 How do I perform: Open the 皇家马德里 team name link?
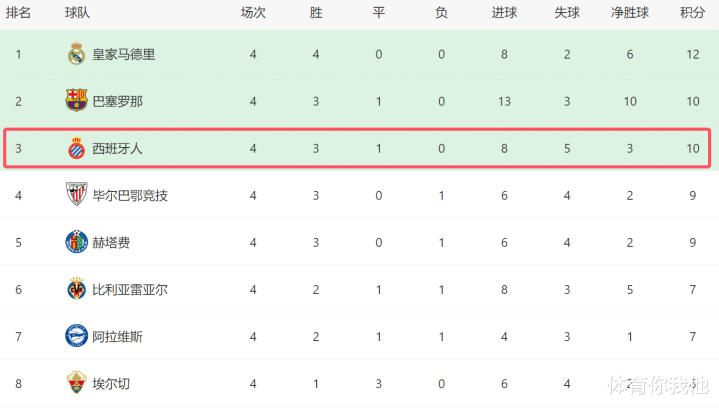click(x=124, y=55)
